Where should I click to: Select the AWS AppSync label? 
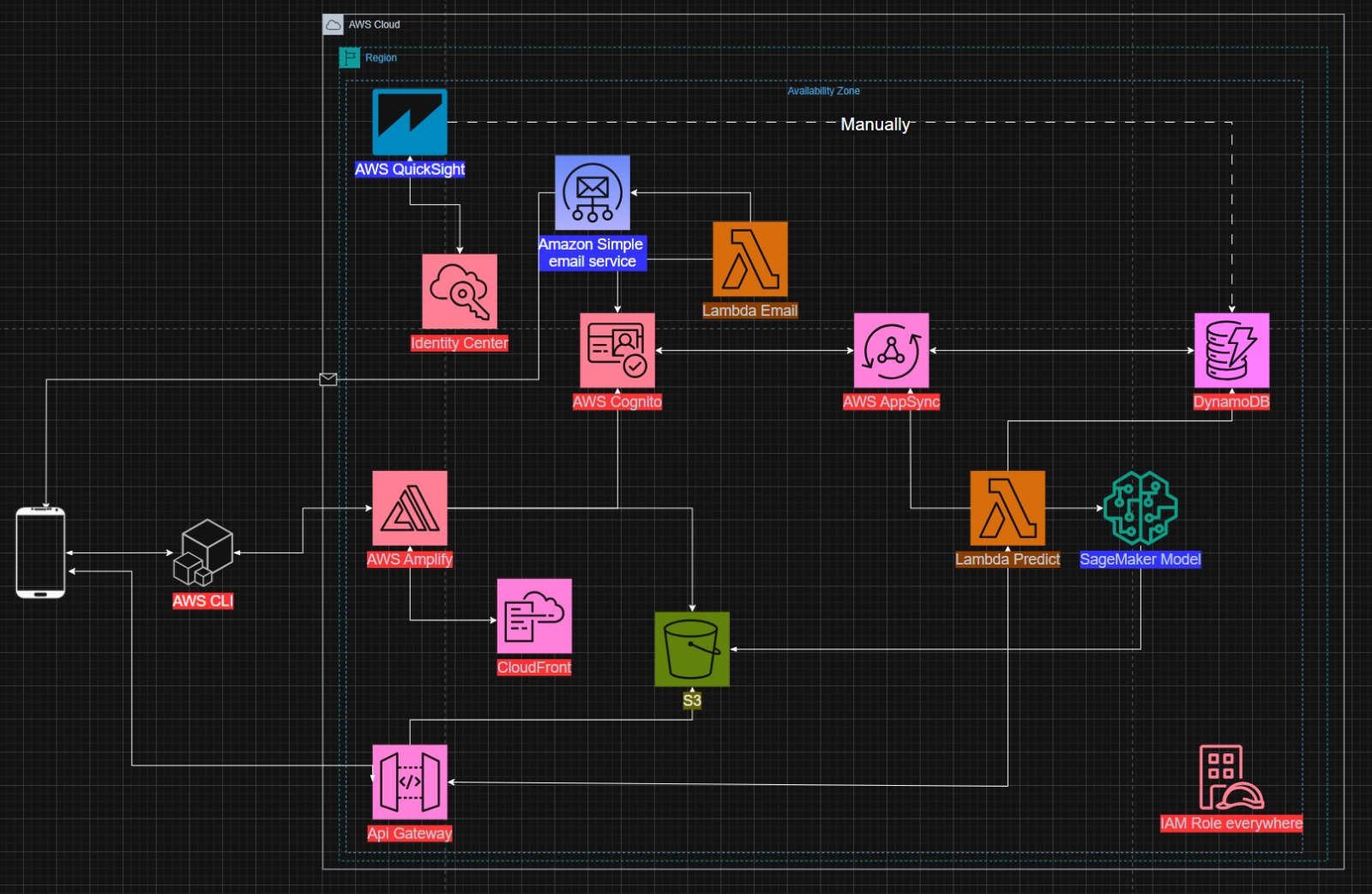point(891,402)
